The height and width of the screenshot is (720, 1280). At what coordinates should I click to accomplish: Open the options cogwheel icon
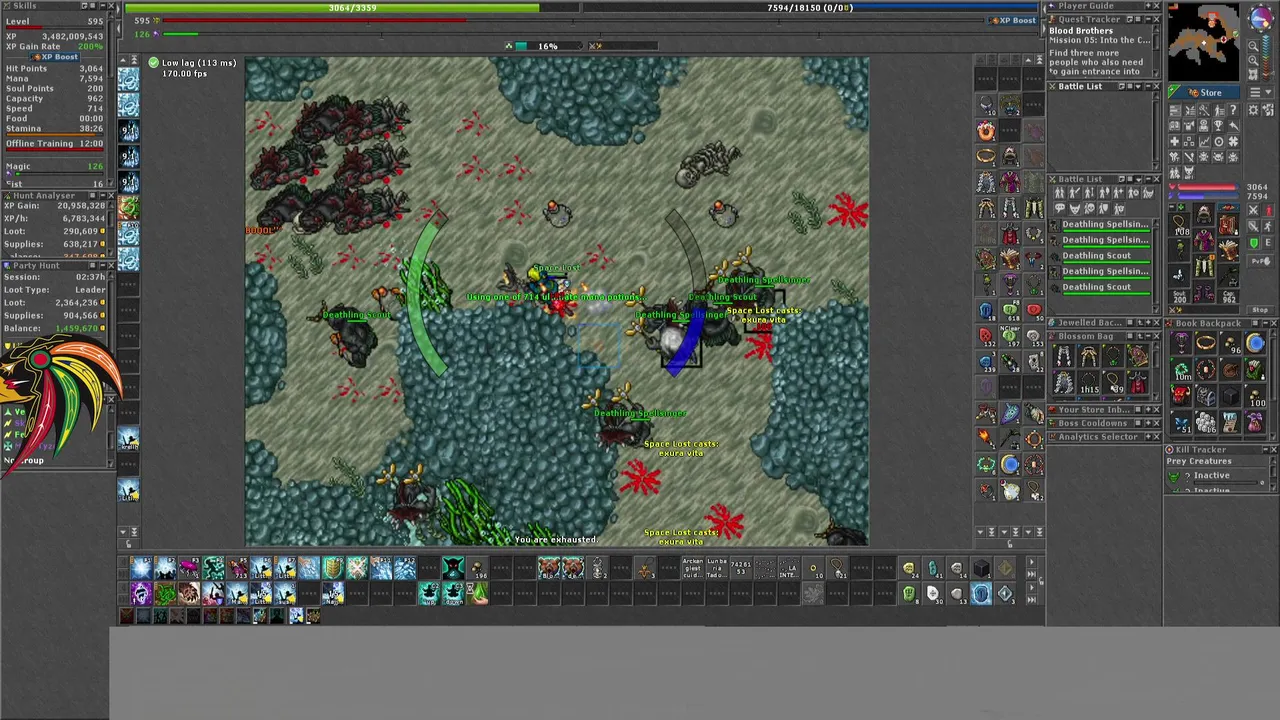click(x=1254, y=110)
